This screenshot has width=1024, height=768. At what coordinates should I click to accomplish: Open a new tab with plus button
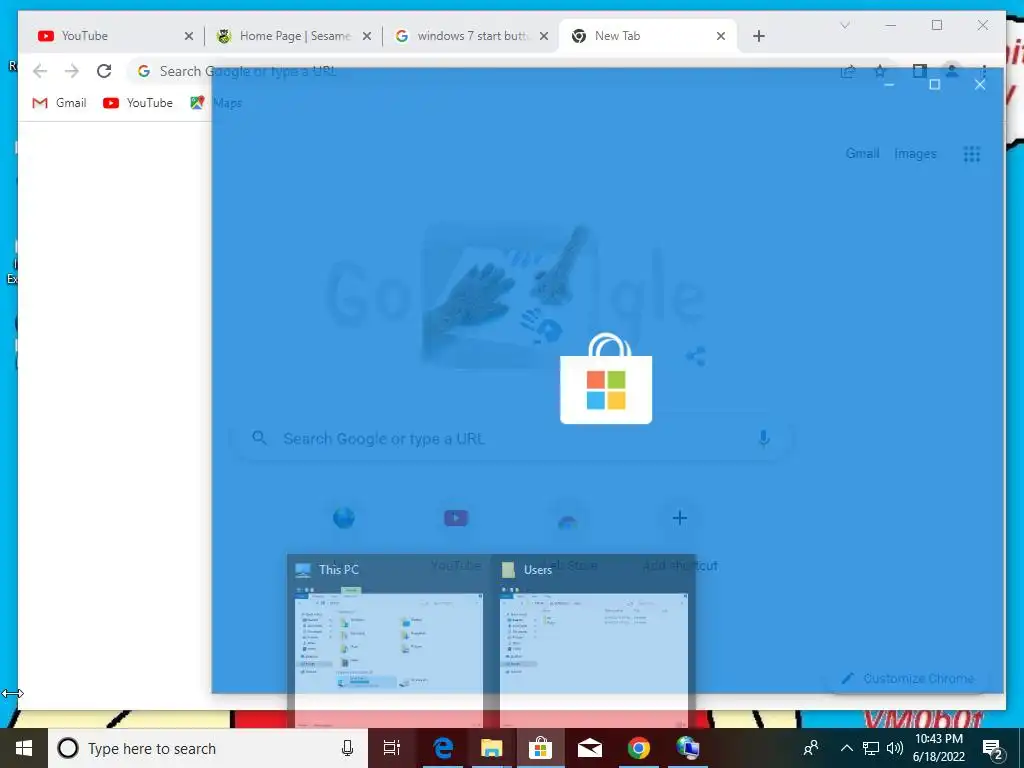click(758, 36)
